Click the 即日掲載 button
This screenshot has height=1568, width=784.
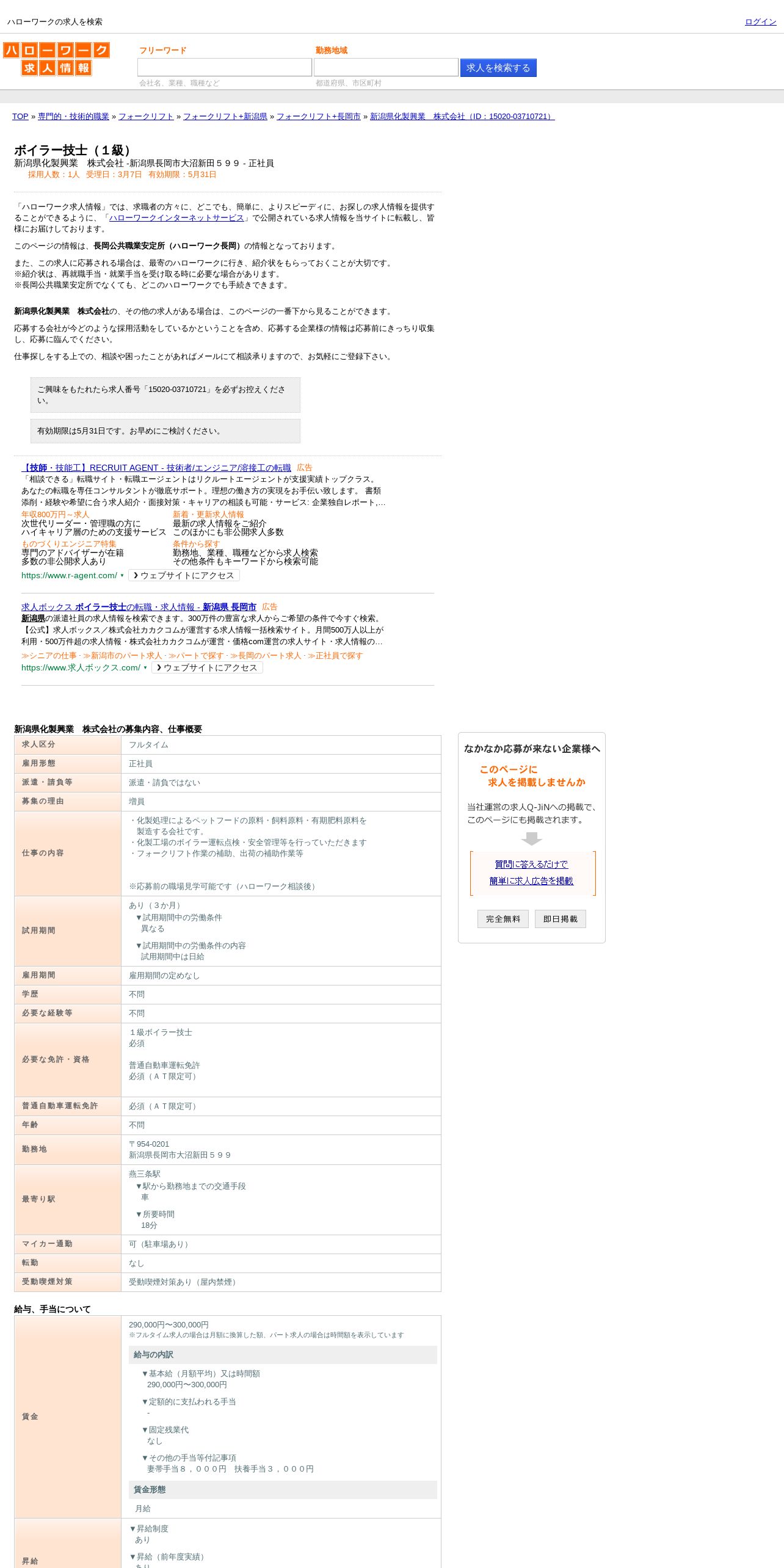pyautogui.click(x=561, y=919)
